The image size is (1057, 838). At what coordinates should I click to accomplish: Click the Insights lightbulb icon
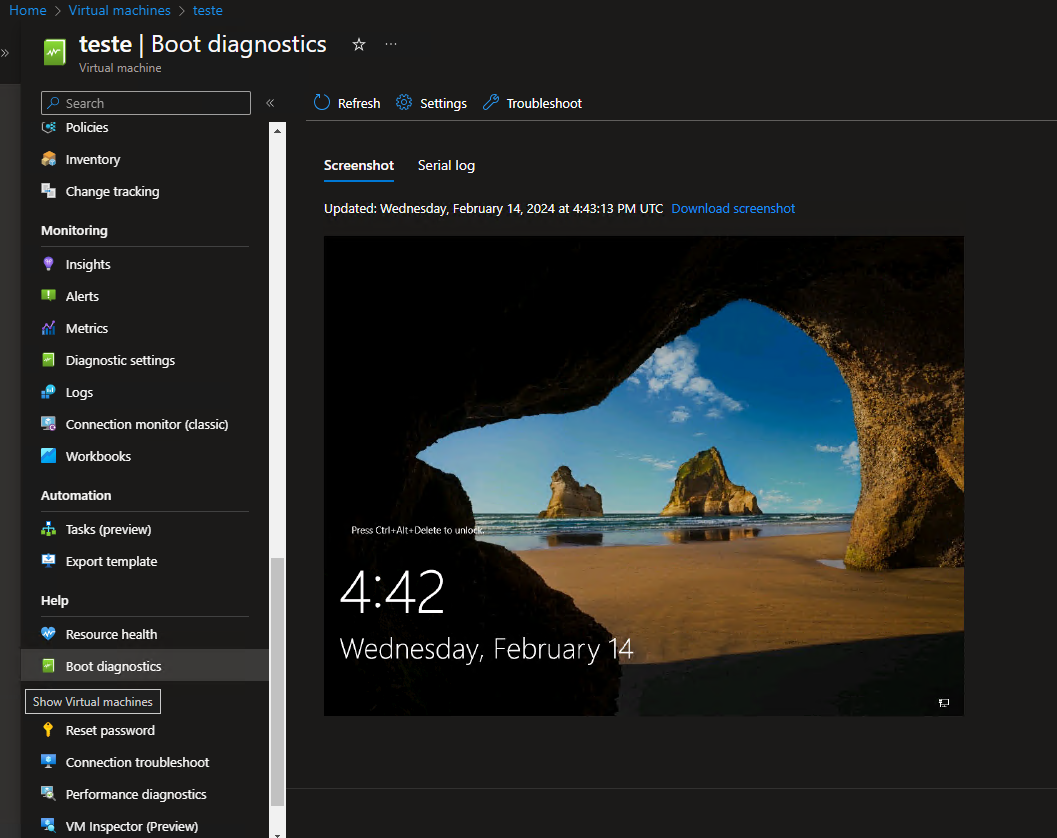(49, 264)
